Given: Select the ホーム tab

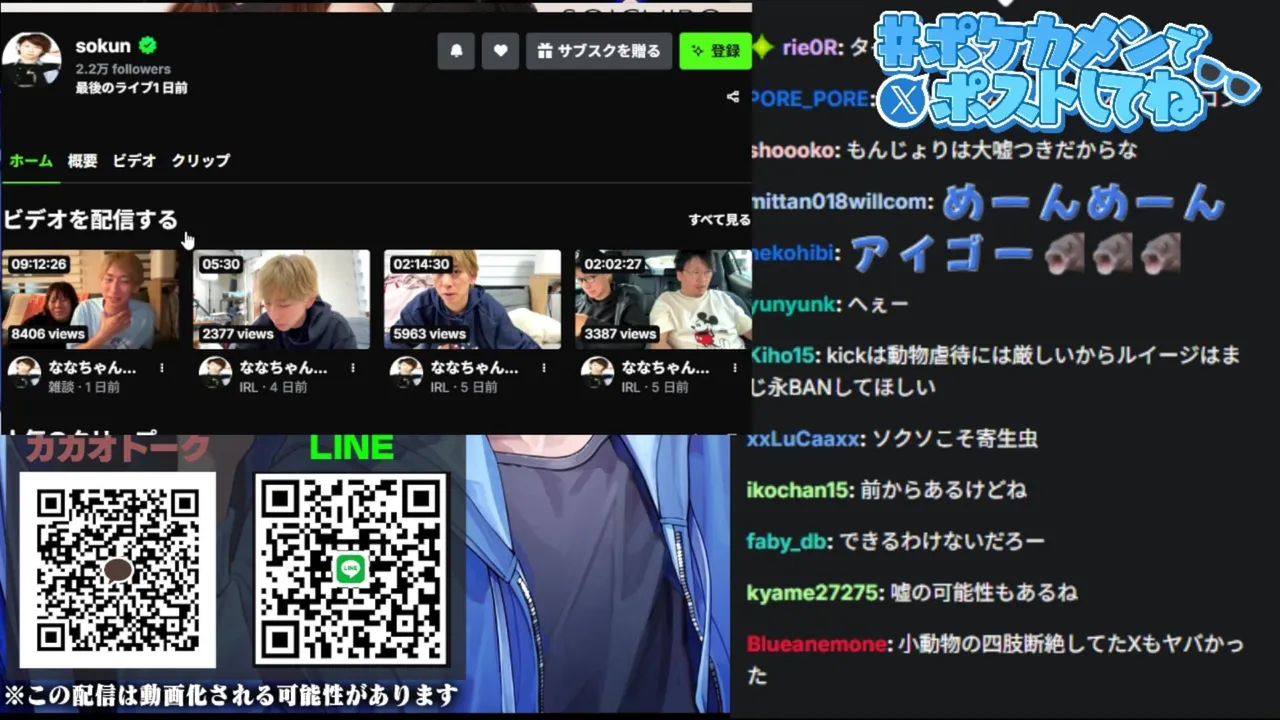Looking at the screenshot, I should pyautogui.click(x=31, y=160).
